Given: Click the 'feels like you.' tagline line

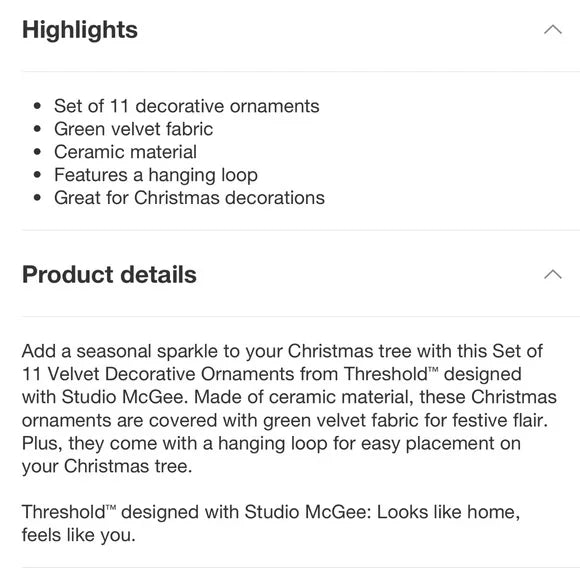Looking at the screenshot, I should coord(79,535).
